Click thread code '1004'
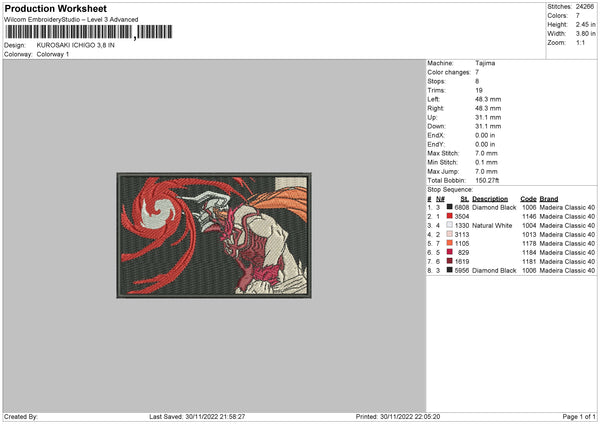Viewport: 600px width, 424px height. coord(529,225)
